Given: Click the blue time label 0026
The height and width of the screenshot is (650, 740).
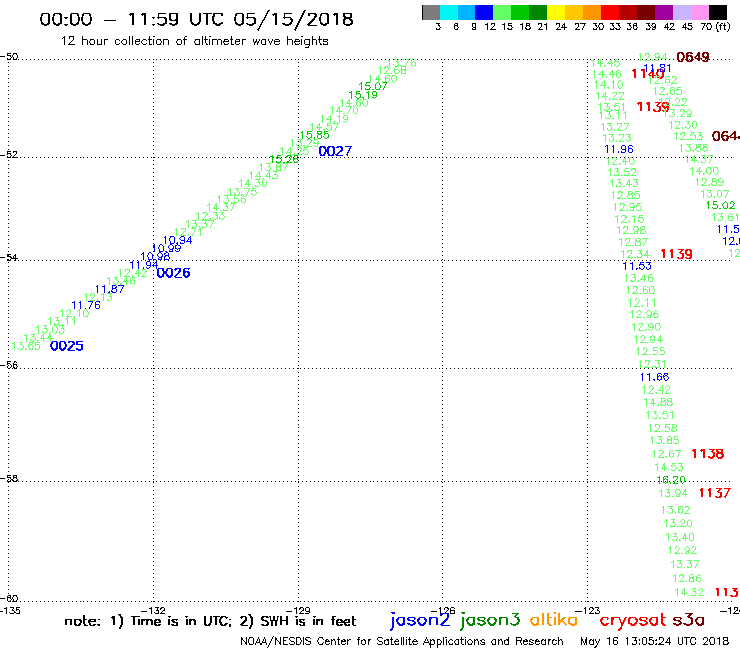Looking at the screenshot, I should (x=173, y=273).
